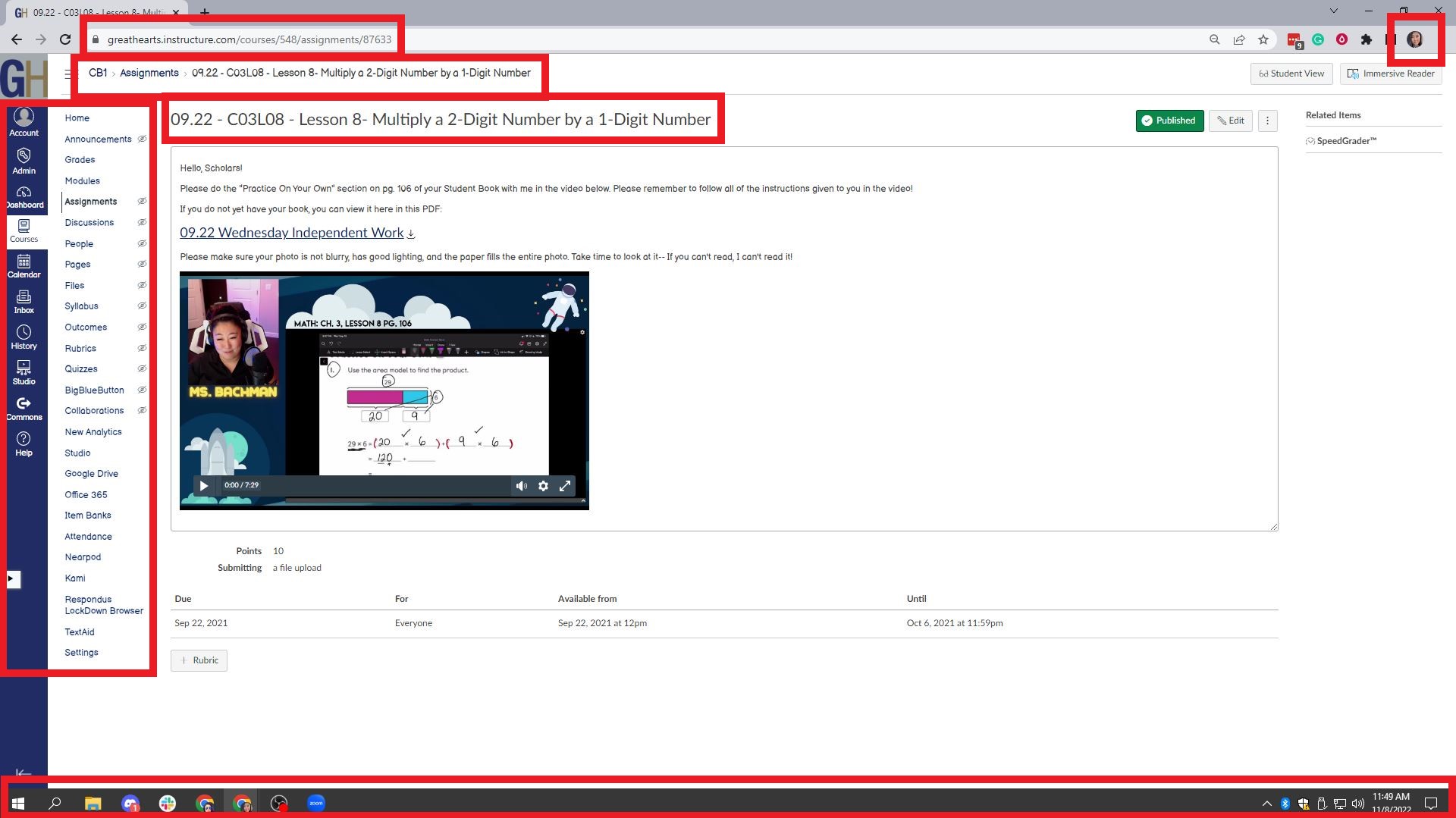This screenshot has width=1456, height=818.
Task: Open the Published status dropdown
Action: 1169,121
